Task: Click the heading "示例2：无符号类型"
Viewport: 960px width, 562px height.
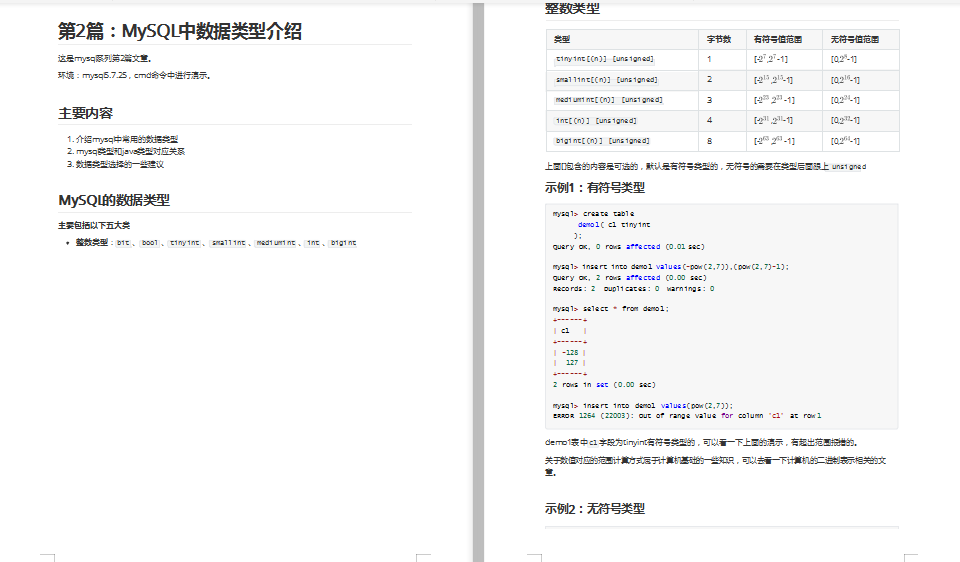Action: [594, 509]
